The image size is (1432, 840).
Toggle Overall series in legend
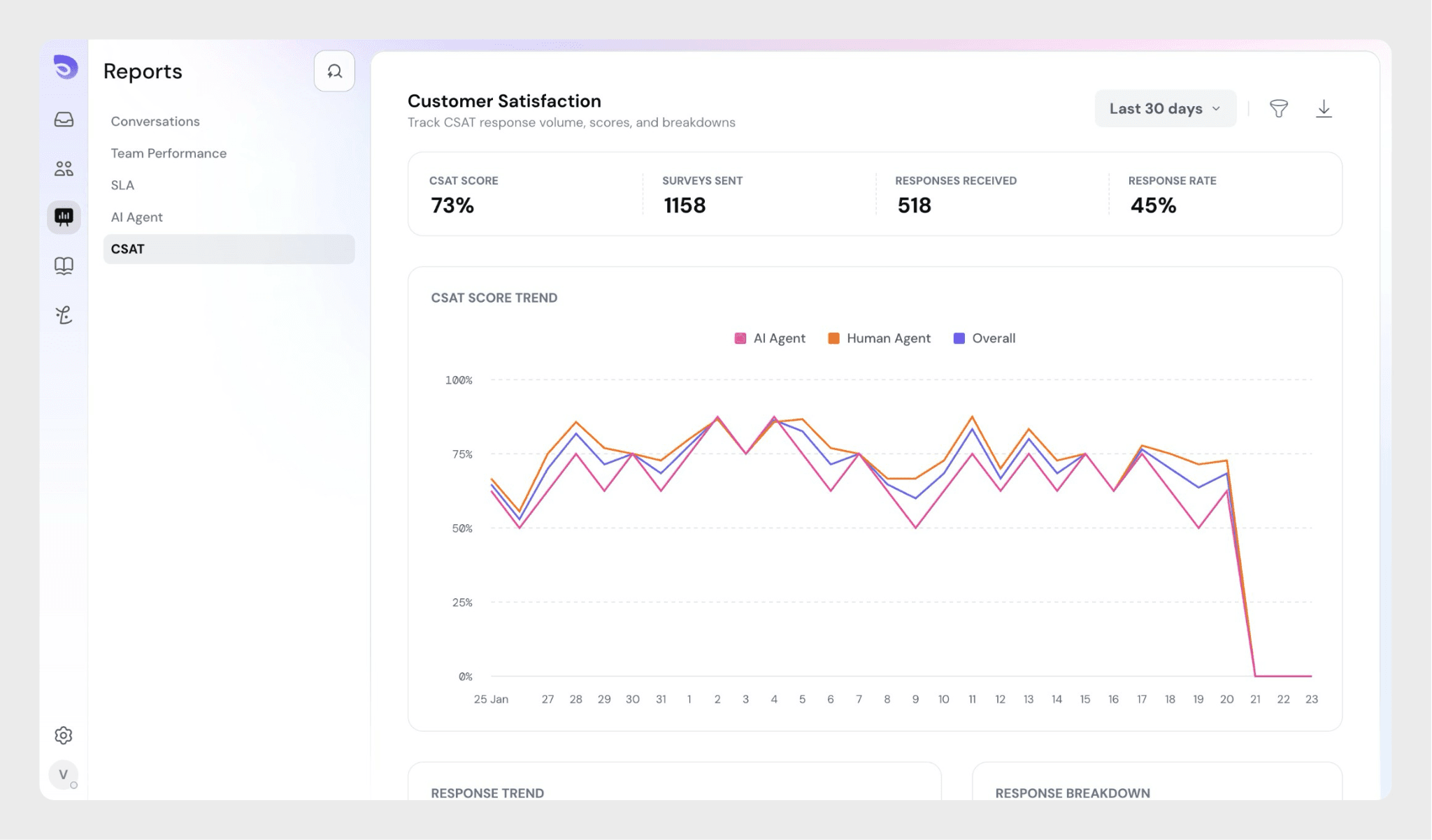[x=984, y=338]
